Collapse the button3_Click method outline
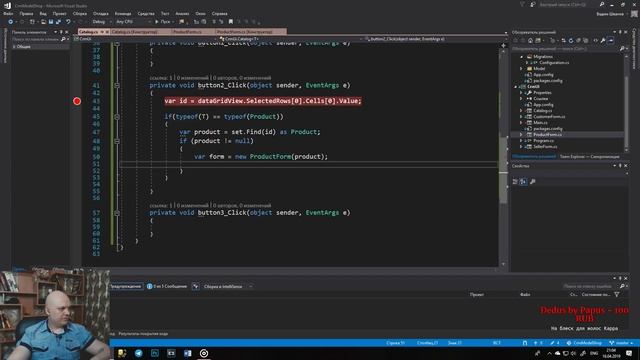 [x=117, y=213]
